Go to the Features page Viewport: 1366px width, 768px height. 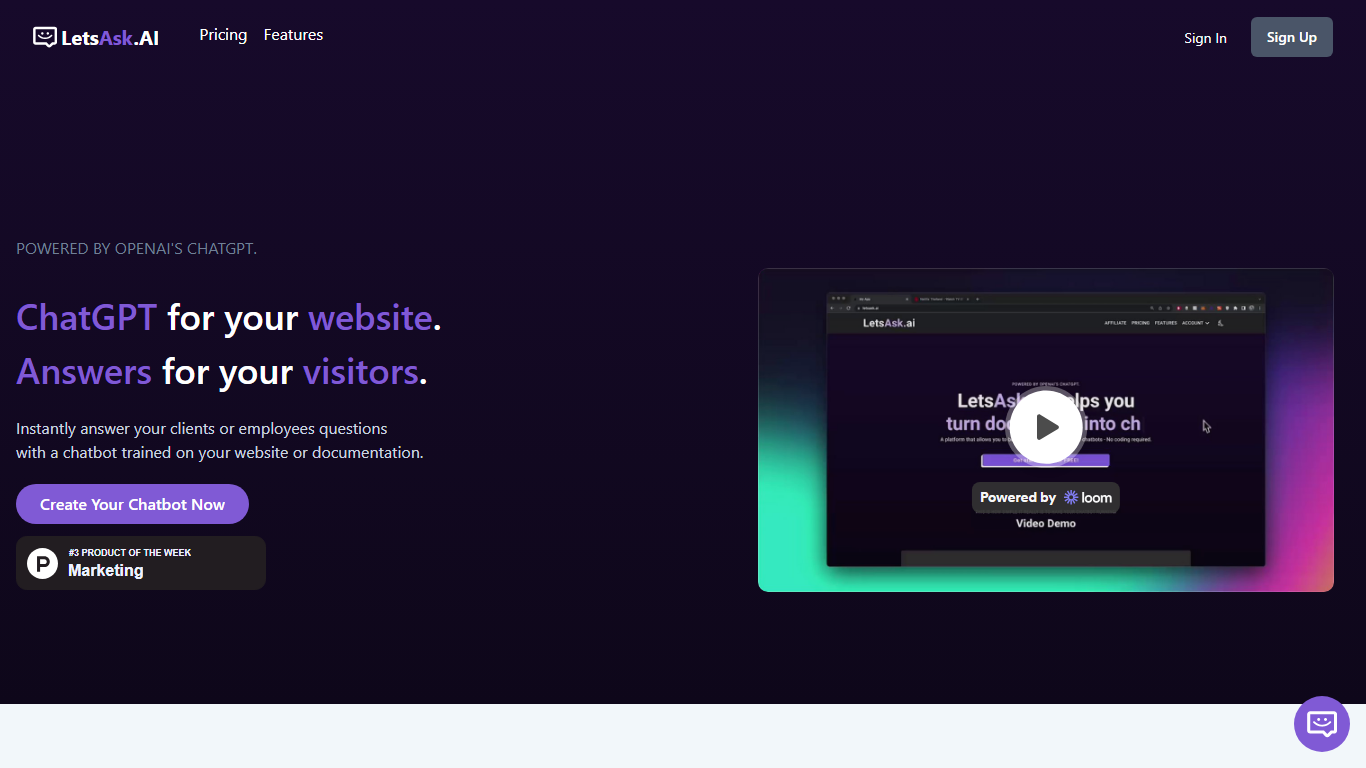293,35
